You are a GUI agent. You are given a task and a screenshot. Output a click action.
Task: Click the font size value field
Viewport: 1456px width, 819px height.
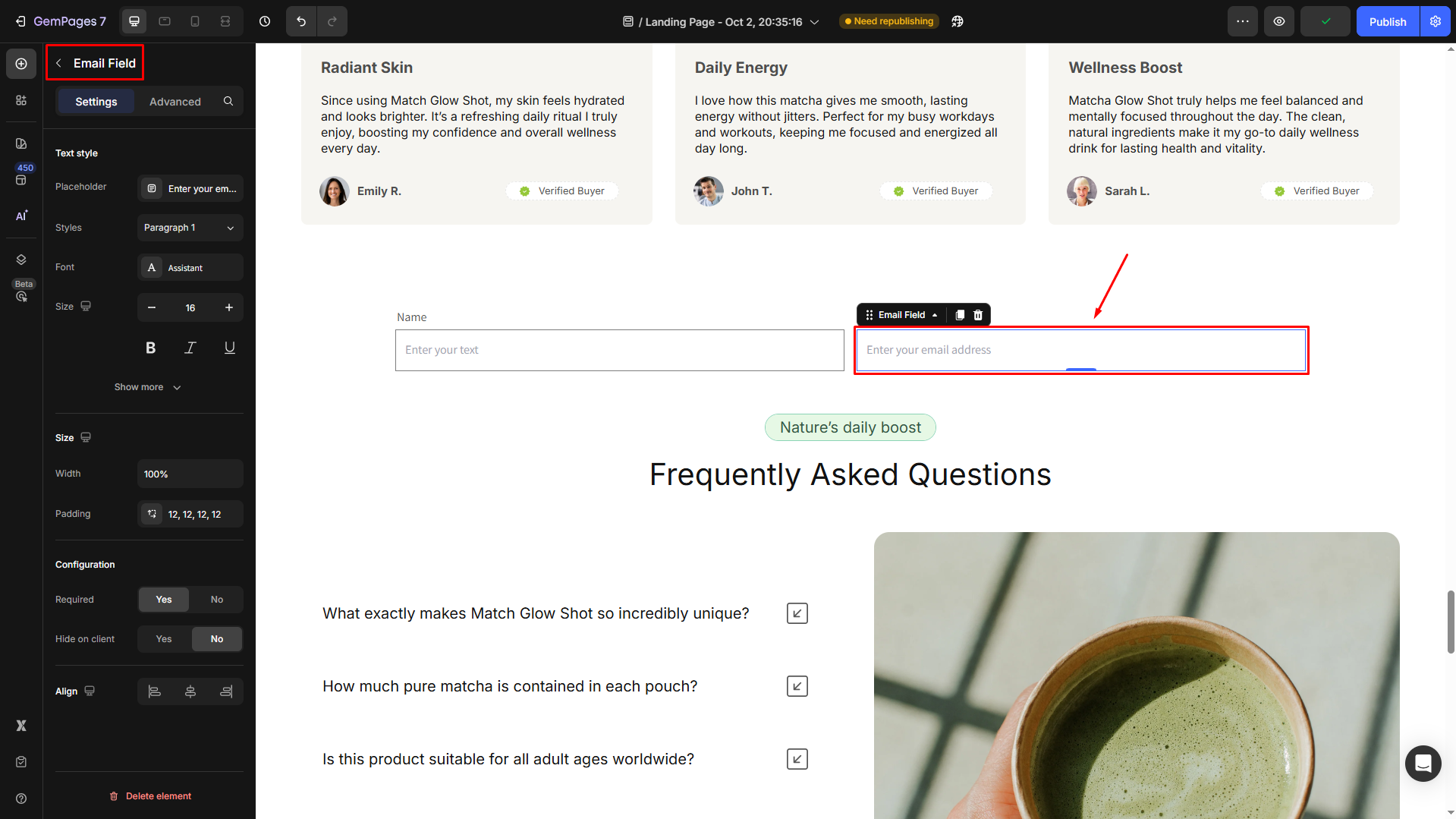point(190,307)
